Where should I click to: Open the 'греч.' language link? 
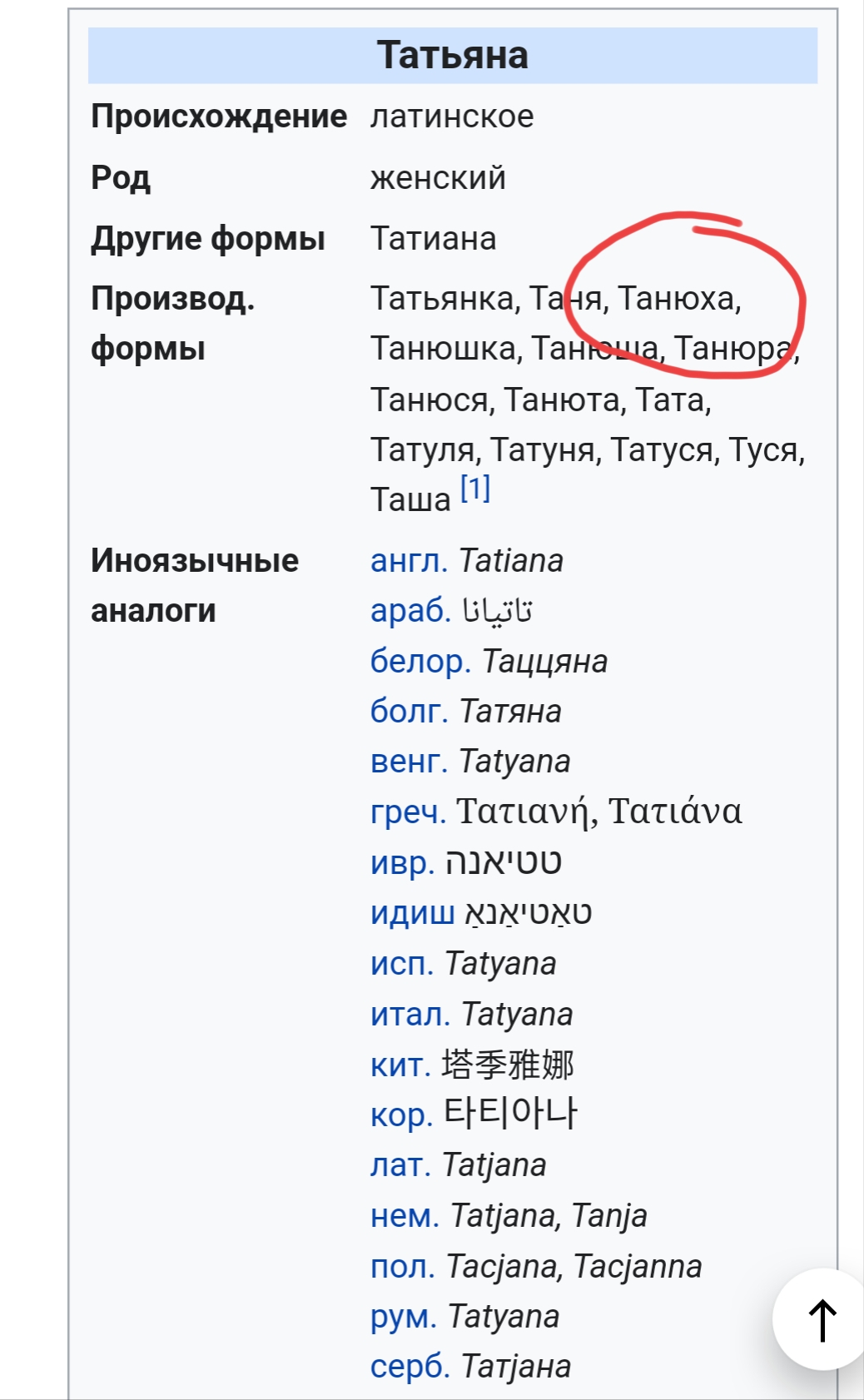pyautogui.click(x=408, y=812)
